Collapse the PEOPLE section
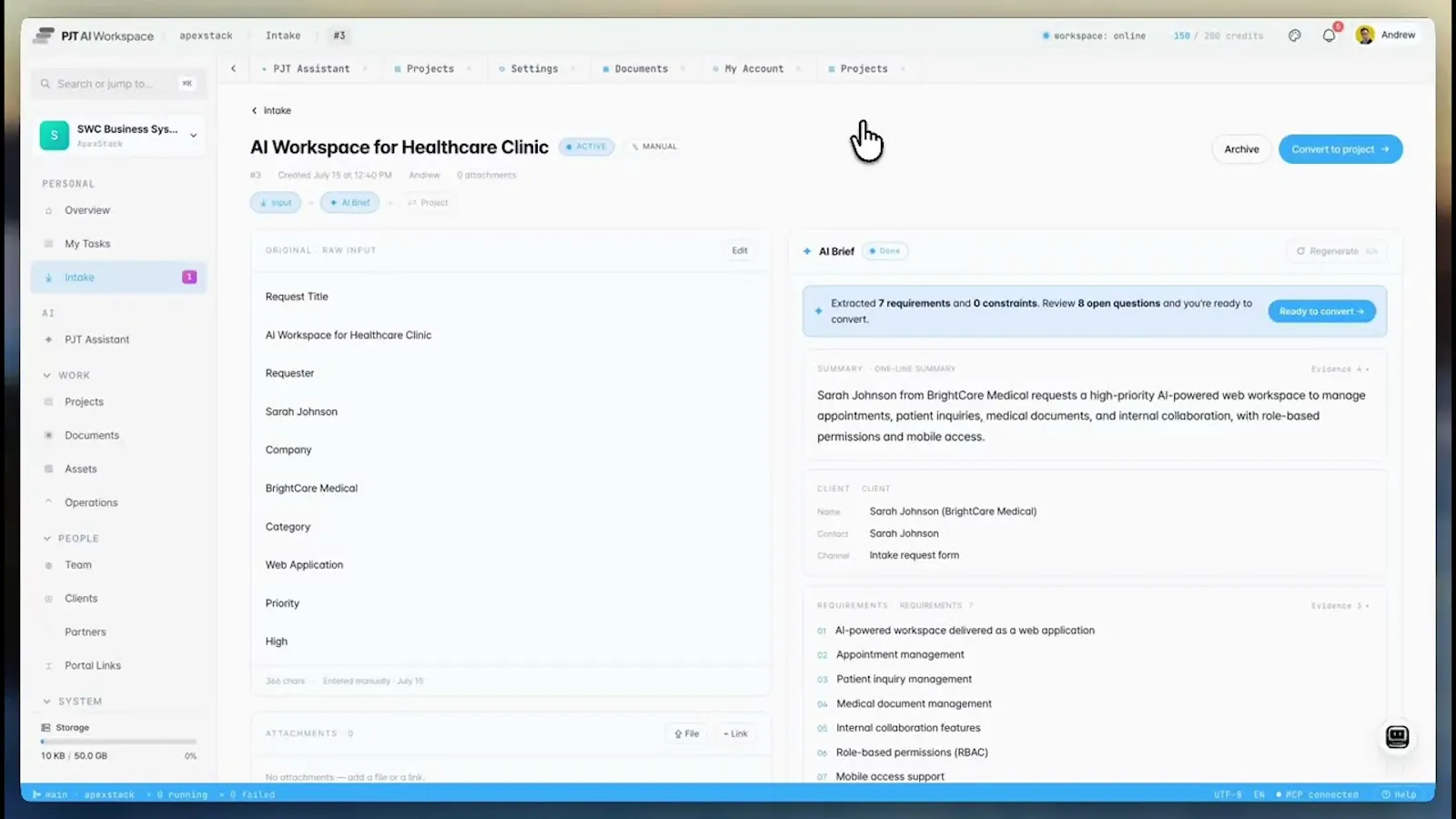The width and height of the screenshot is (1456, 819). (x=46, y=539)
